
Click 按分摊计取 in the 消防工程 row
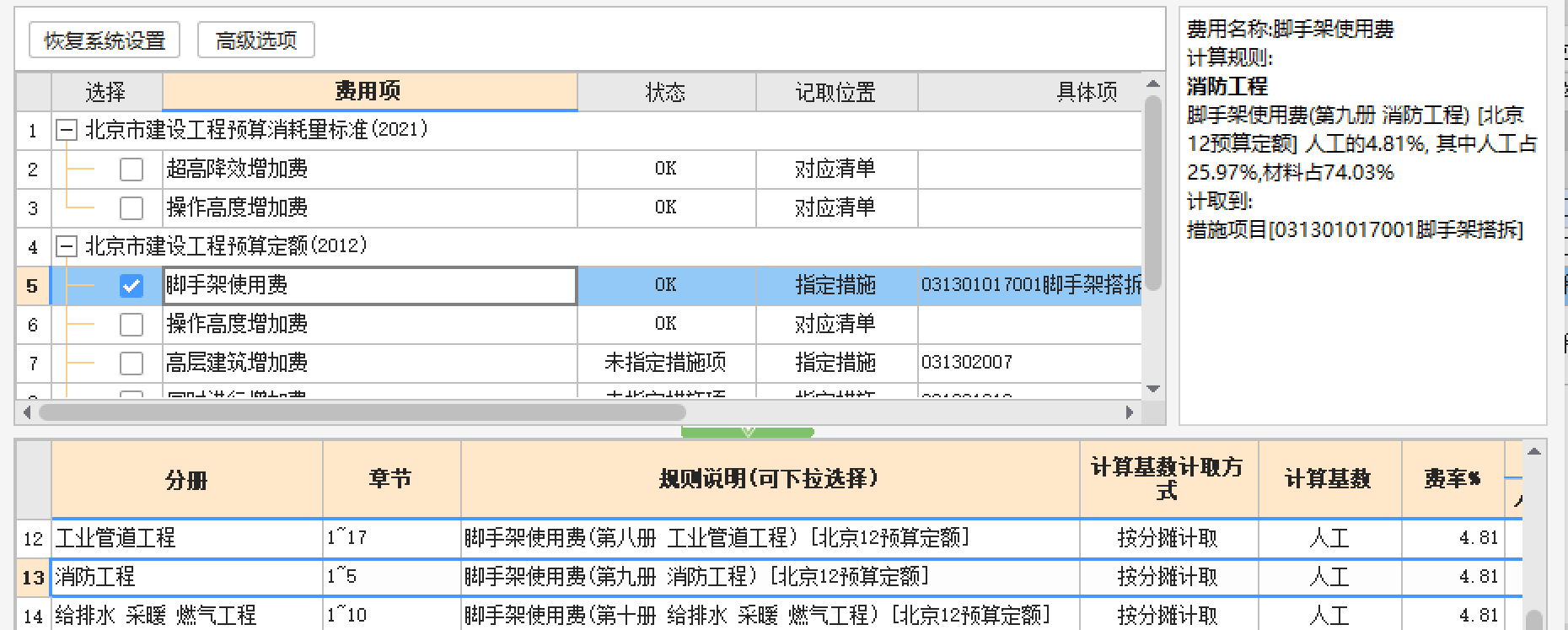tap(1168, 577)
